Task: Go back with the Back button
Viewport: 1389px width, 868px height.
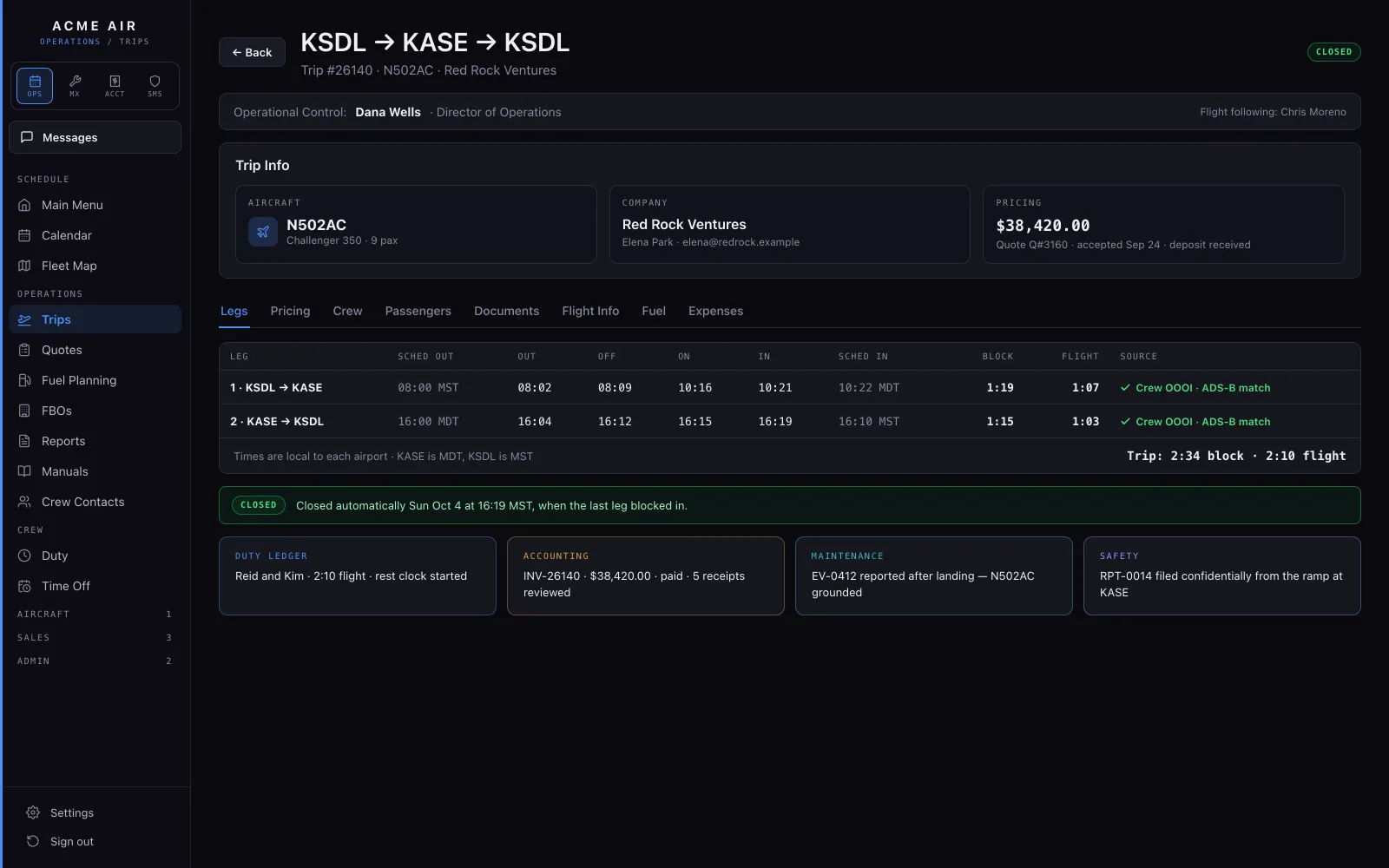Action: pos(252,52)
